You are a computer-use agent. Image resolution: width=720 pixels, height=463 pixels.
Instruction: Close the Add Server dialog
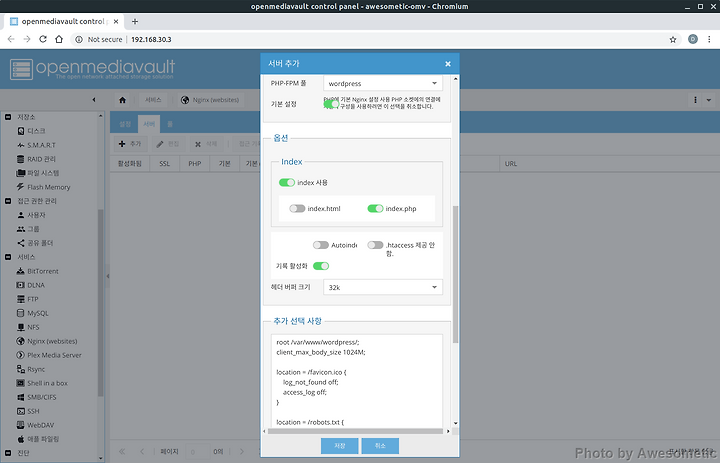[x=448, y=64]
